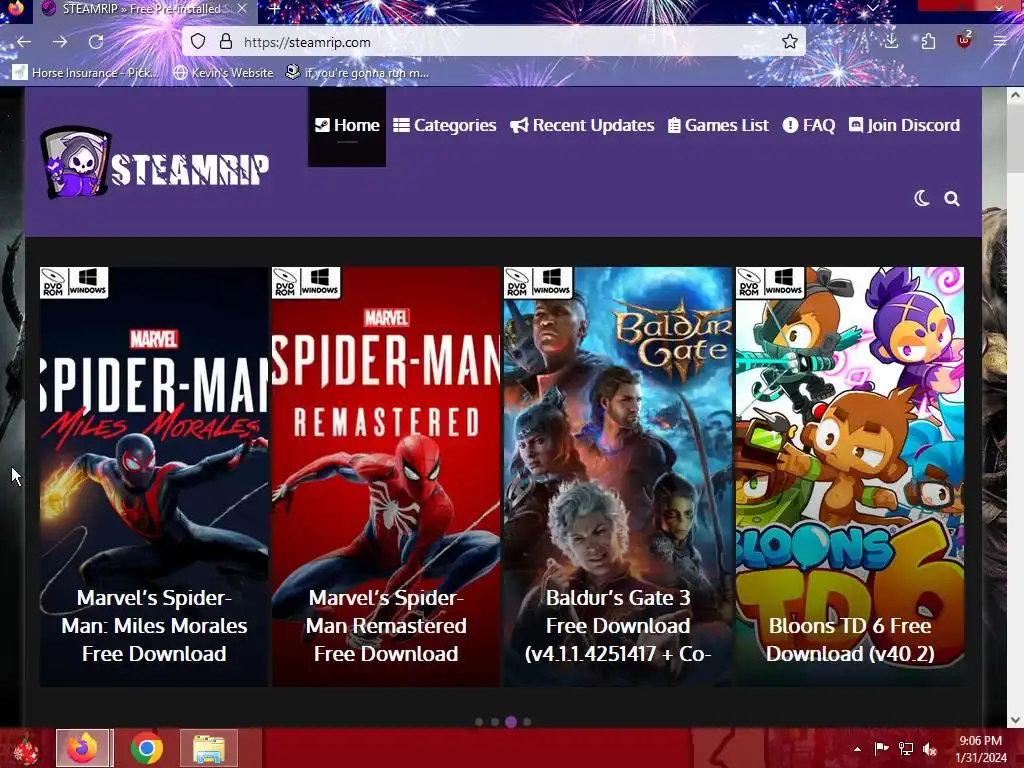Click the network tray icon
The image size is (1024, 768).
click(906, 749)
